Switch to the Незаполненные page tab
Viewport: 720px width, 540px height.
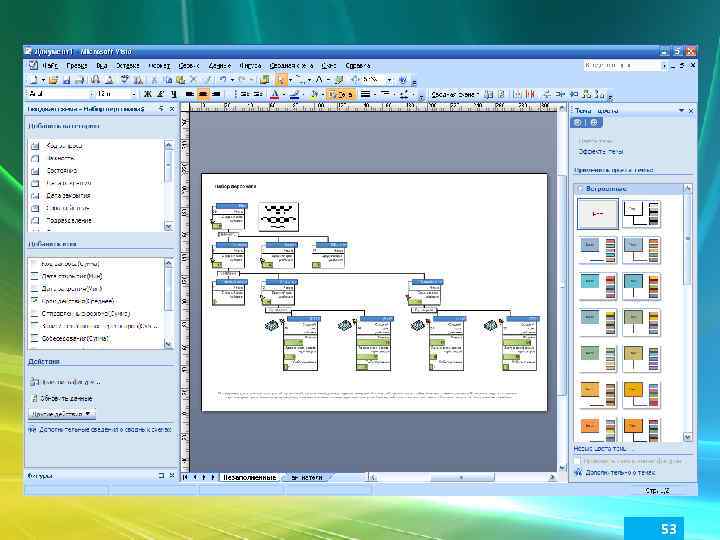click(x=249, y=478)
